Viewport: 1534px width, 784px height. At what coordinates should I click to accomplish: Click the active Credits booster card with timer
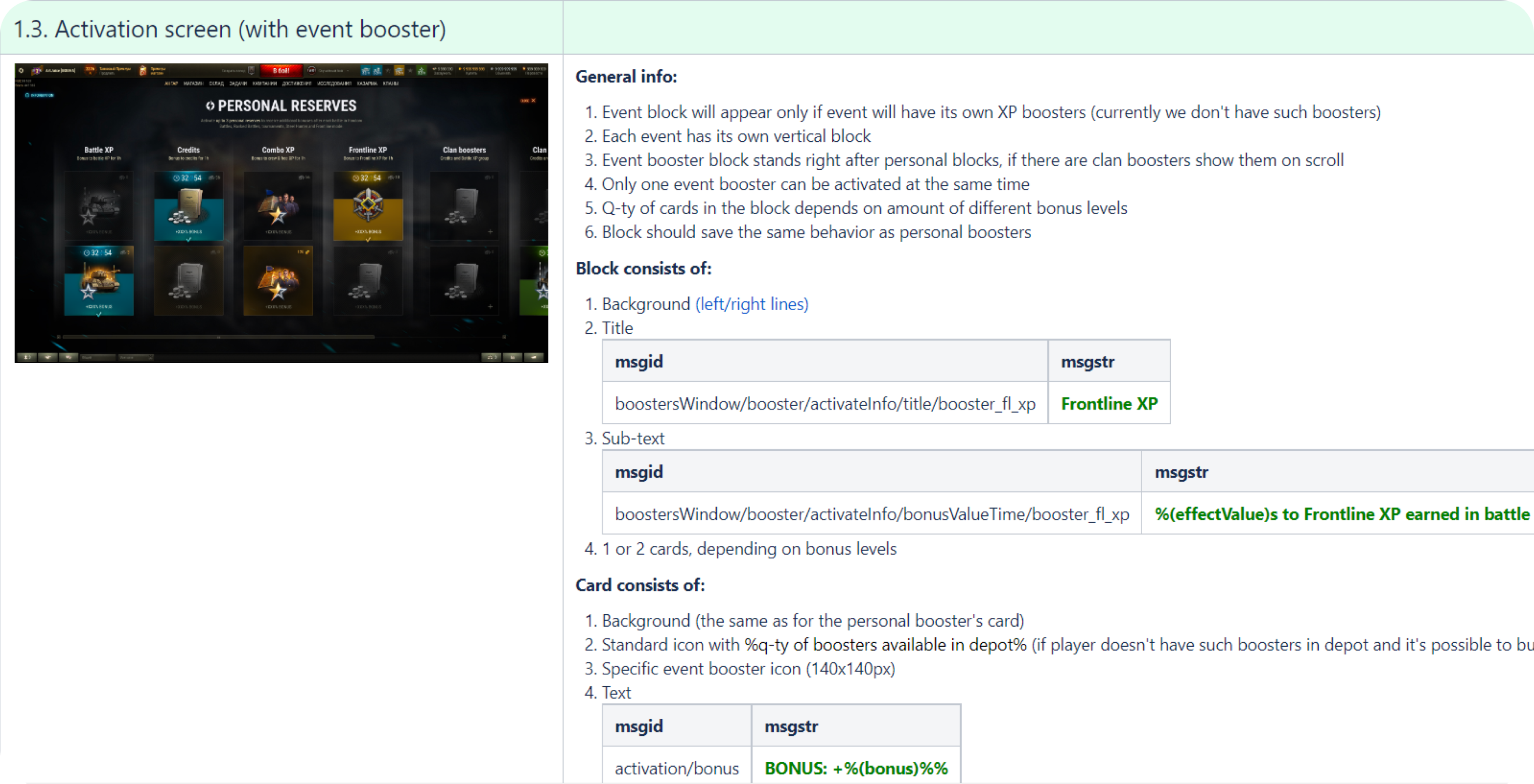click(x=188, y=206)
